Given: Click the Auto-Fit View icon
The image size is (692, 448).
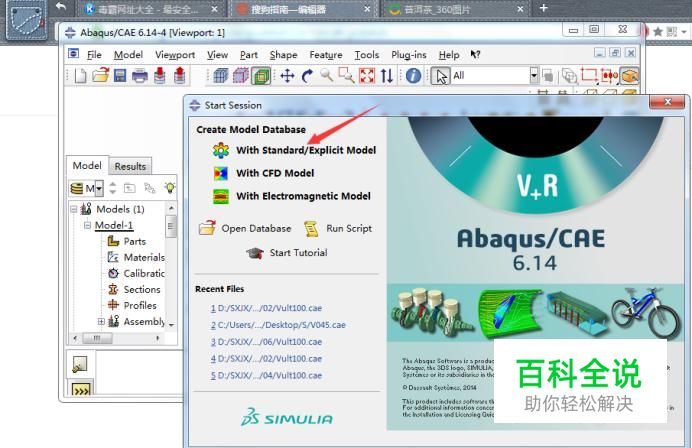Looking at the screenshot, I should 367,76.
